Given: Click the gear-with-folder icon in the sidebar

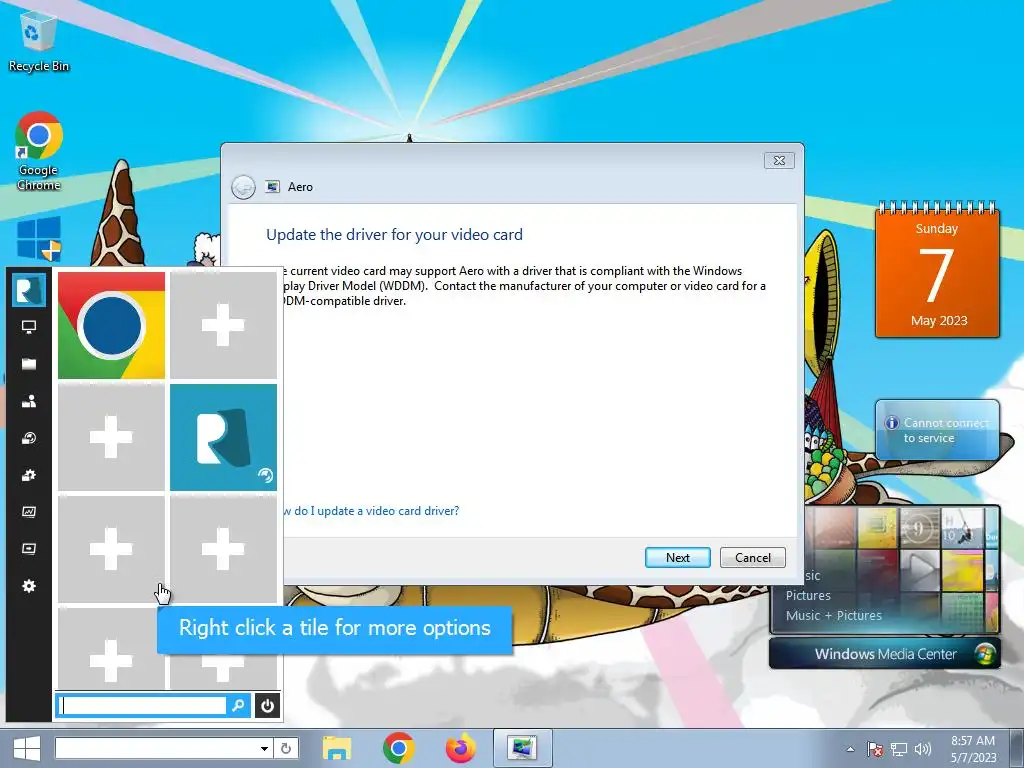Looking at the screenshot, I should (x=29, y=475).
